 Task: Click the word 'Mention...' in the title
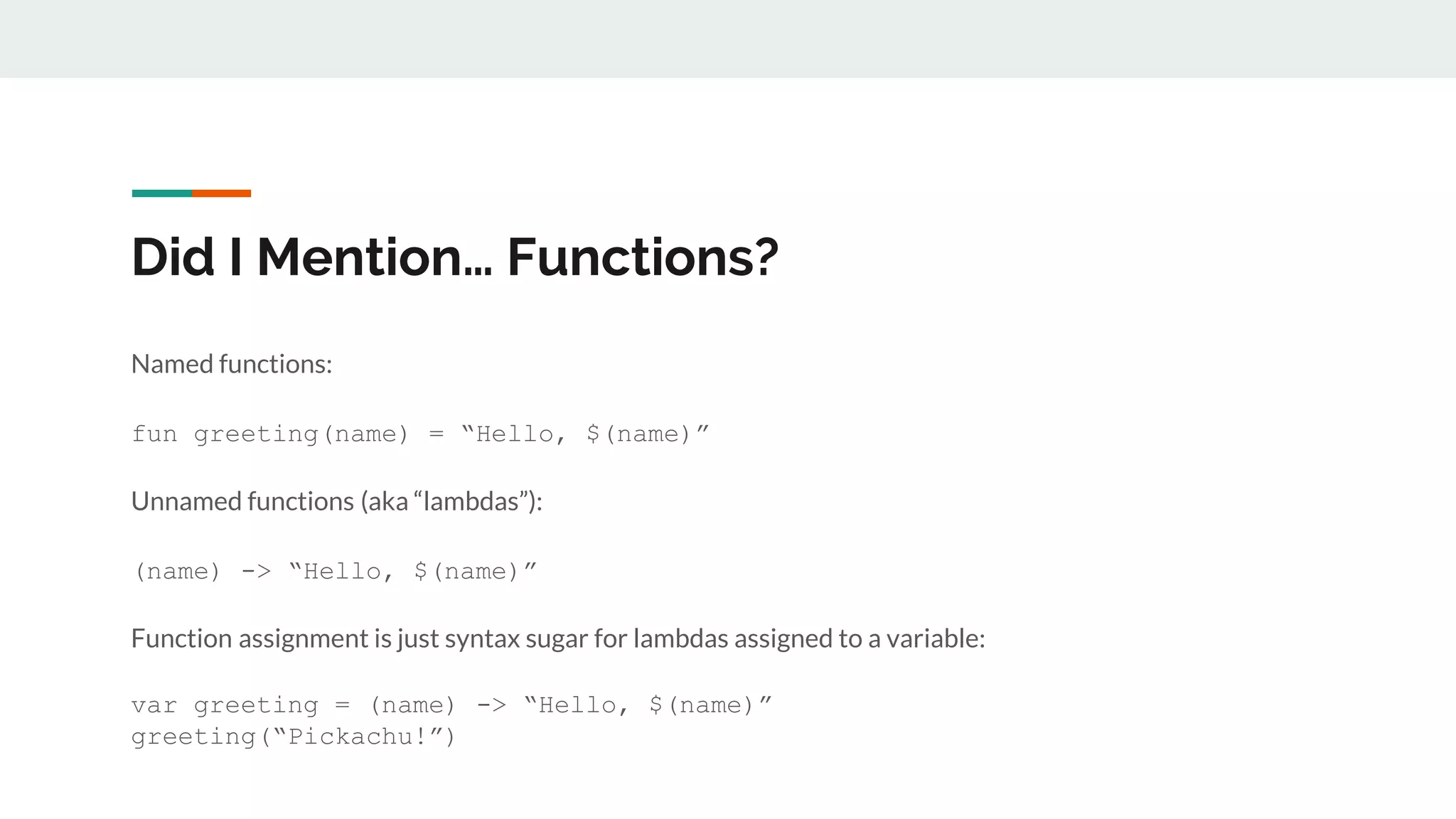(374, 257)
